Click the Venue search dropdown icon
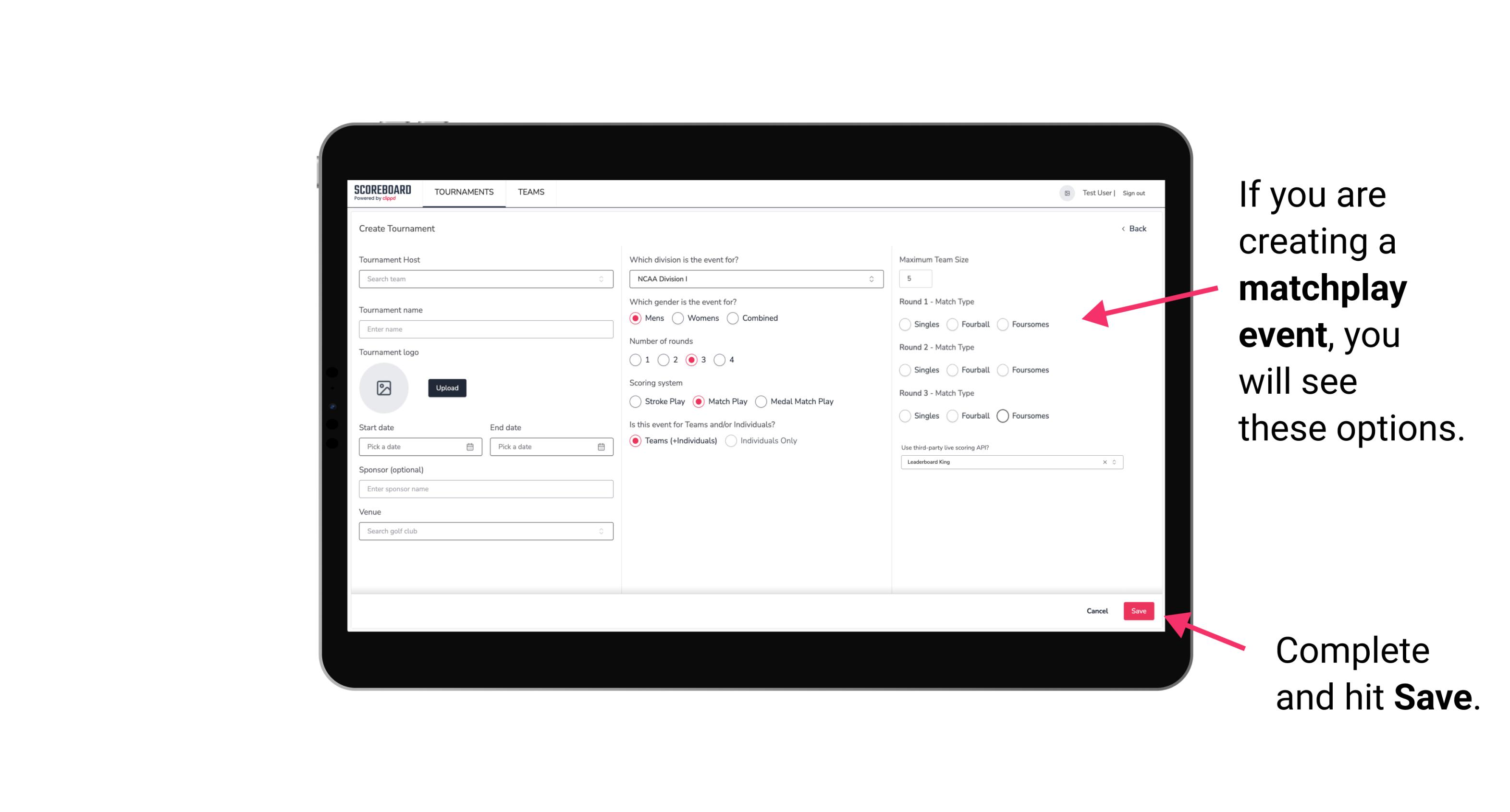Screen dimensions: 1510x812 click(x=600, y=531)
